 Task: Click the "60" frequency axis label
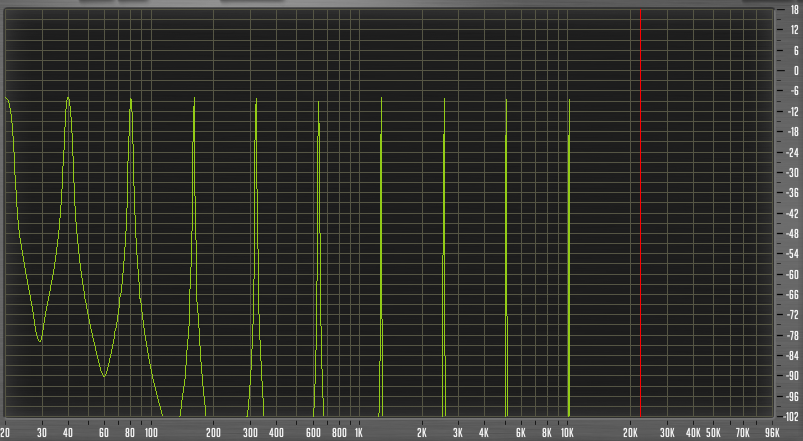click(104, 433)
